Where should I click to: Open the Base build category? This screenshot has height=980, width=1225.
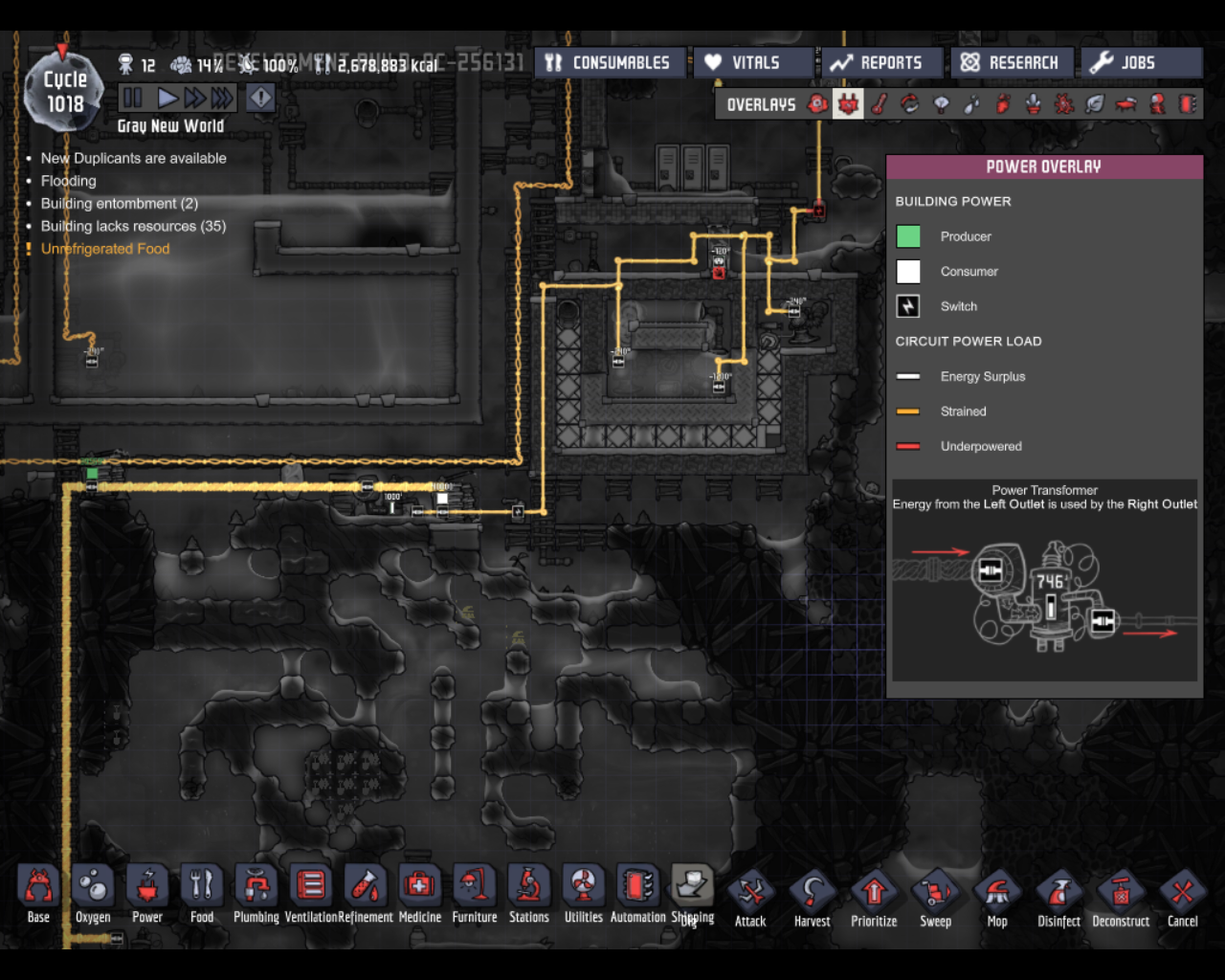[x=38, y=894]
